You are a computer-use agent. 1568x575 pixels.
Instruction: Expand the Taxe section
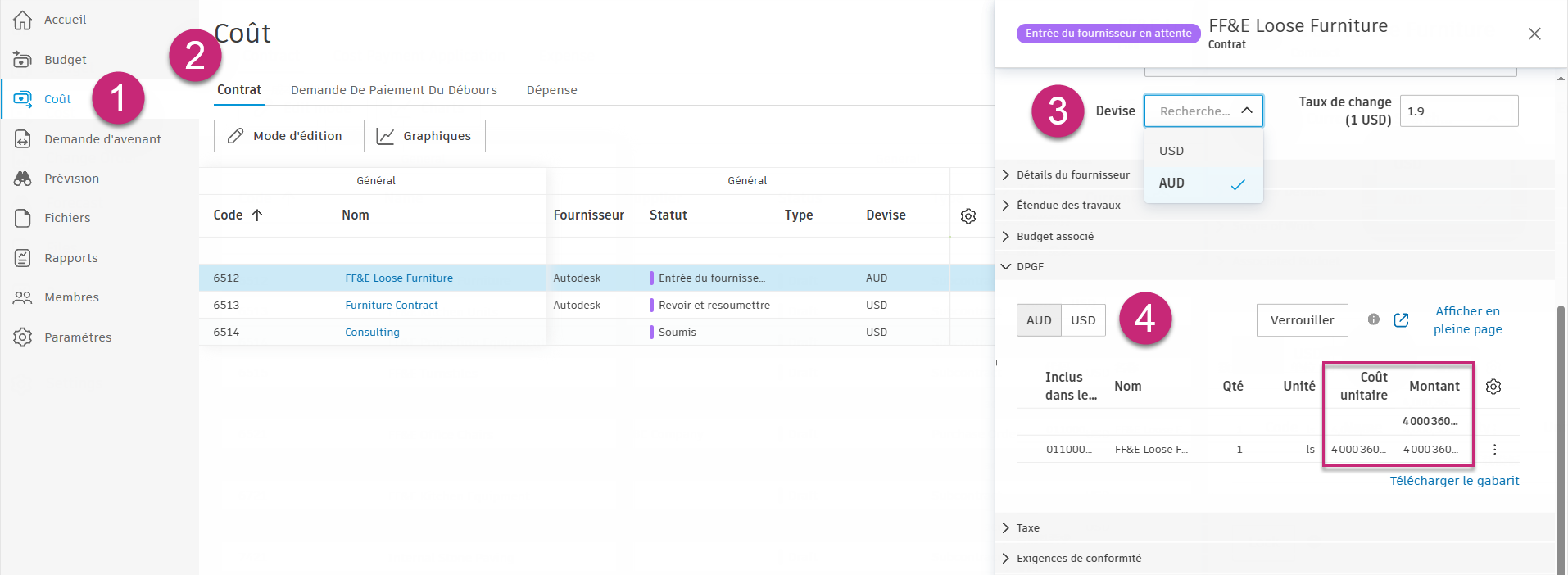point(1027,528)
